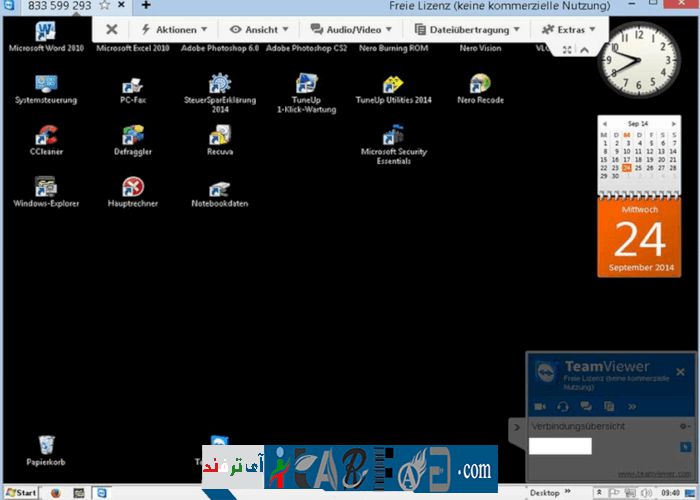Open the Extras menu

[568, 30]
